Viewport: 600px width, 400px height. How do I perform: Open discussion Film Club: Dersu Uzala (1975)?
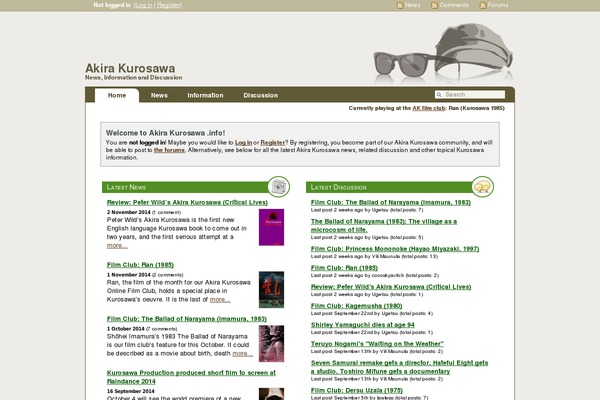(357, 390)
